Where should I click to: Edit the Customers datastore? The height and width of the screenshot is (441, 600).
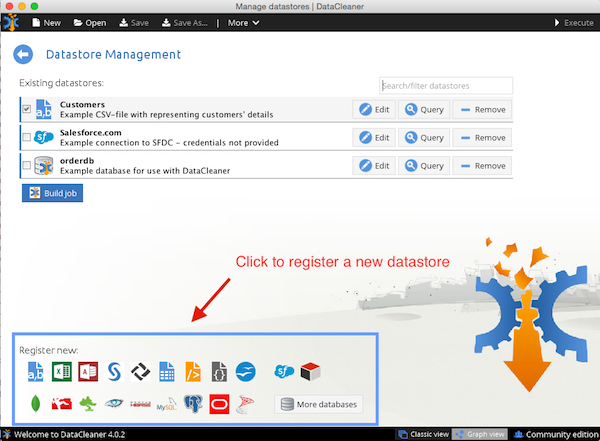tap(374, 109)
